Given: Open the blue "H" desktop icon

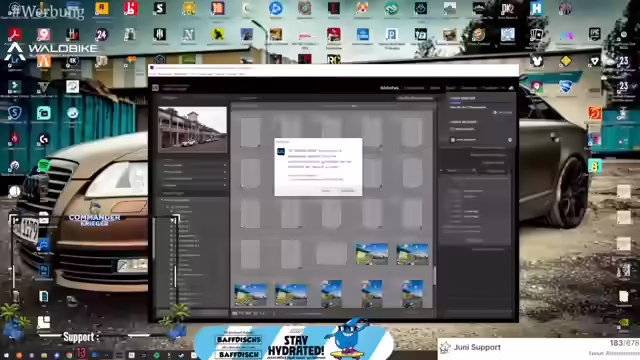Looking at the screenshot, I should tap(536, 8).
